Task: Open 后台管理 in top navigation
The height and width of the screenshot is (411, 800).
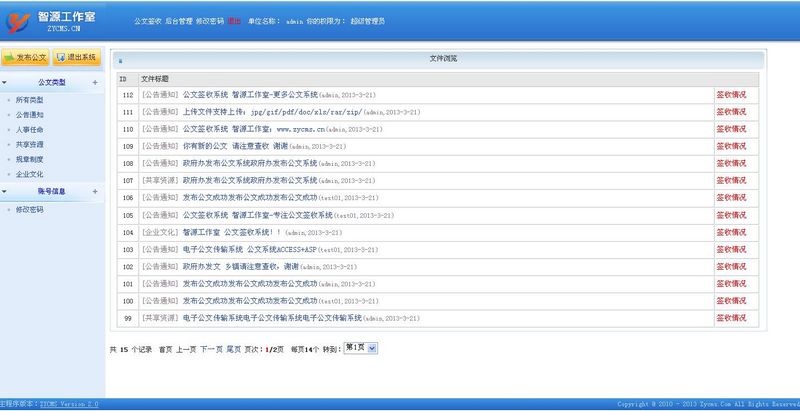Action: pos(179,21)
